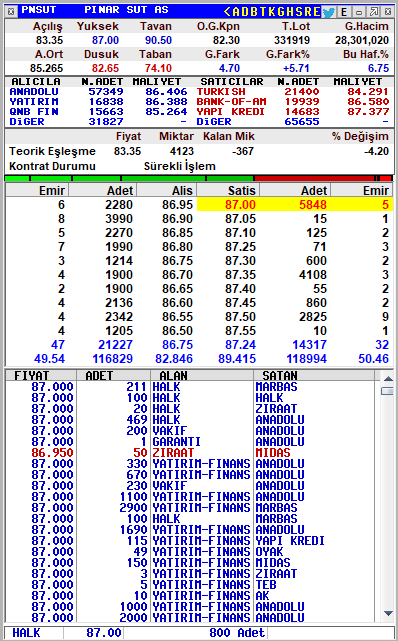Screen dimensions: 398x641
Task: Click the left arrow before letter shortcuts
Action: [x=228, y=12]
